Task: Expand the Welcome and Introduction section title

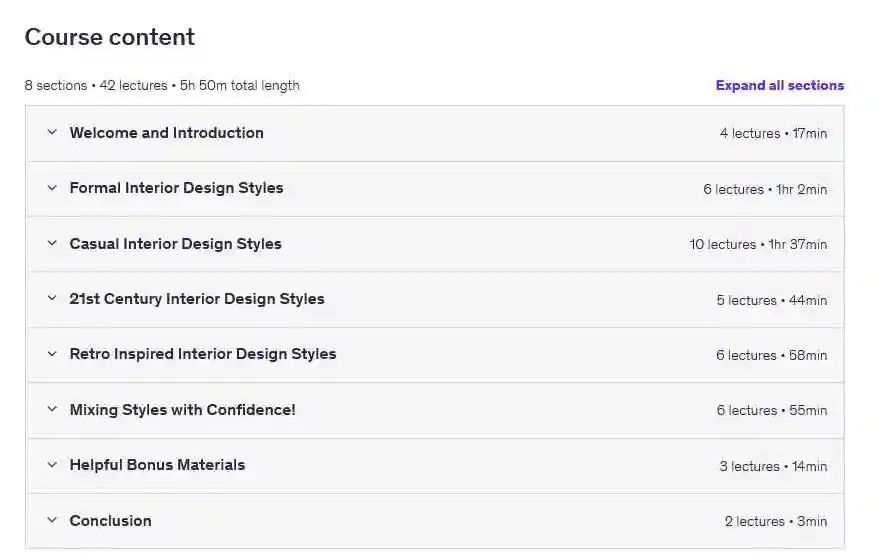Action: (x=166, y=133)
